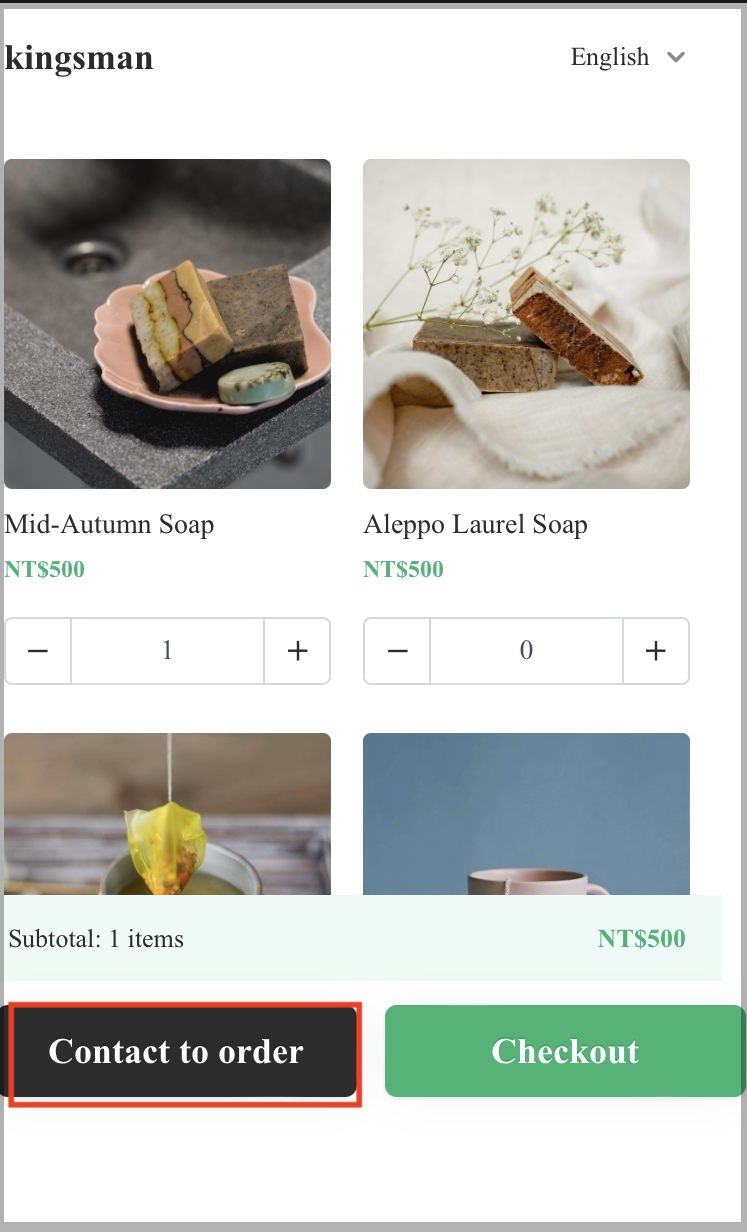Image resolution: width=747 pixels, height=1232 pixels.
Task: Click the Subtotal 1 items summary bar
Action: coord(362,939)
